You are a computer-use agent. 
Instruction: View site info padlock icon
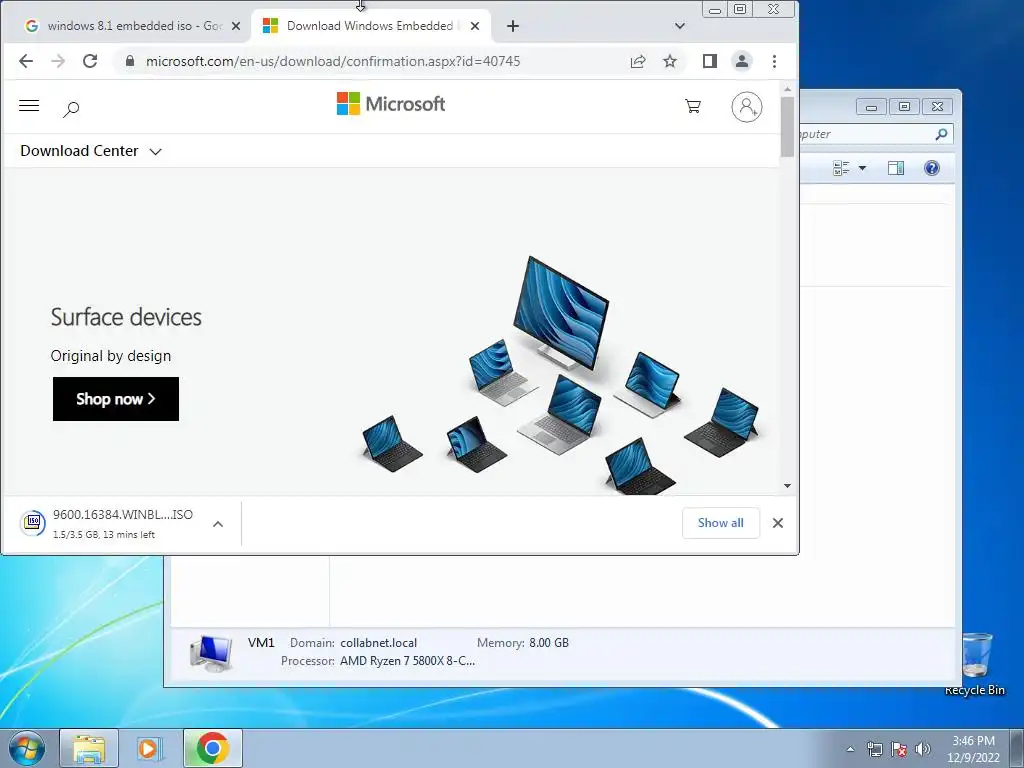click(x=130, y=61)
